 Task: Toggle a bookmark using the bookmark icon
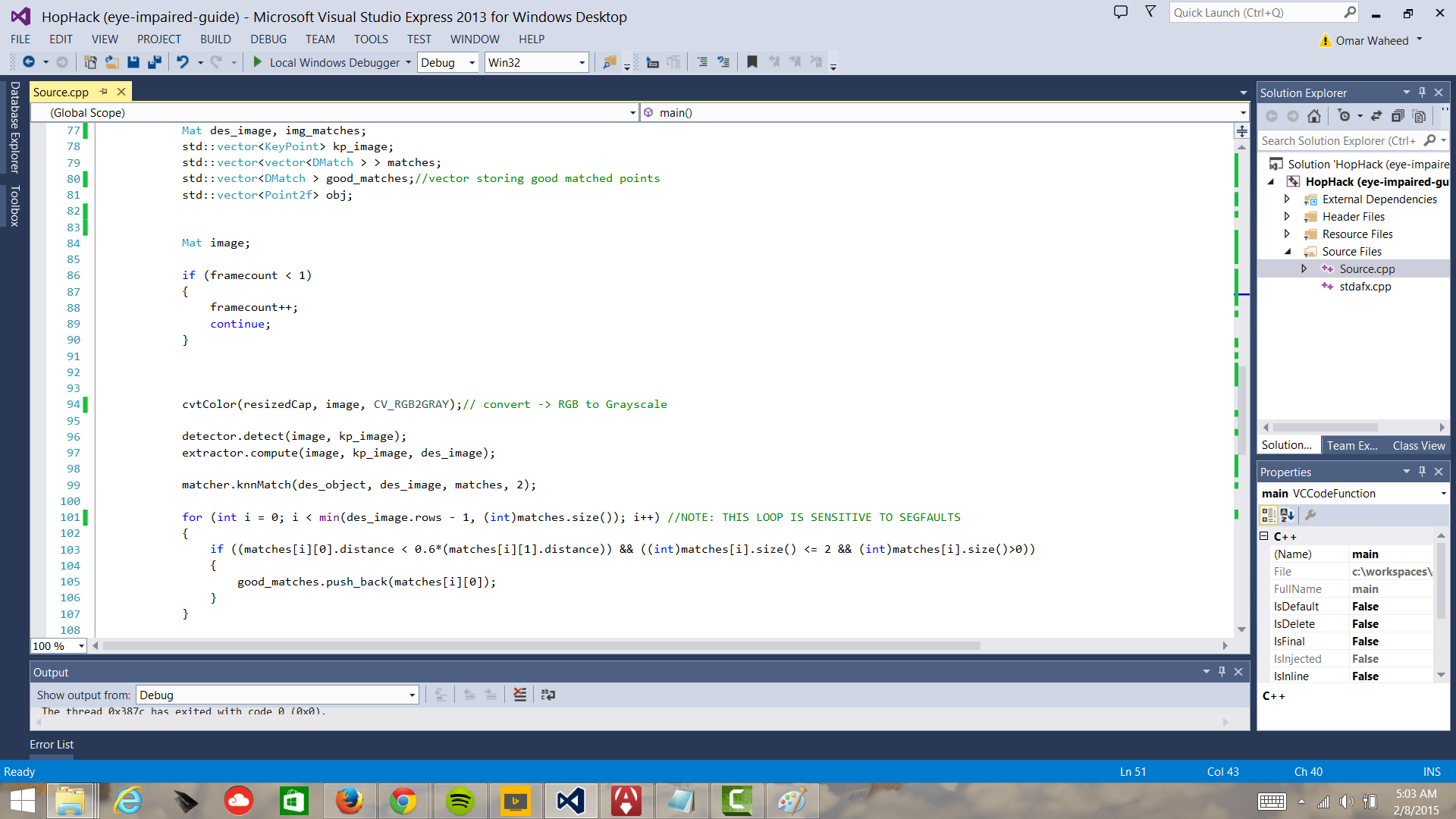tap(752, 62)
